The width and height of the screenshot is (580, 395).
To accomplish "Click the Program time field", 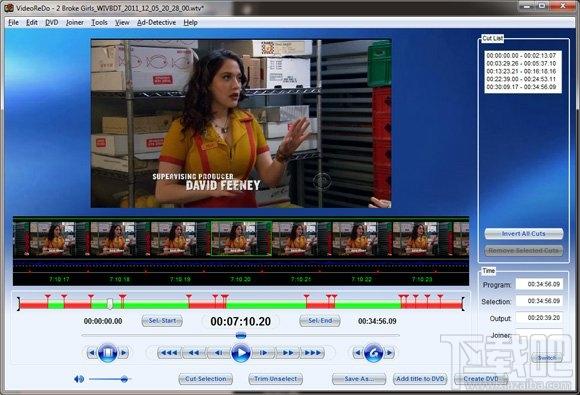I will (540, 284).
